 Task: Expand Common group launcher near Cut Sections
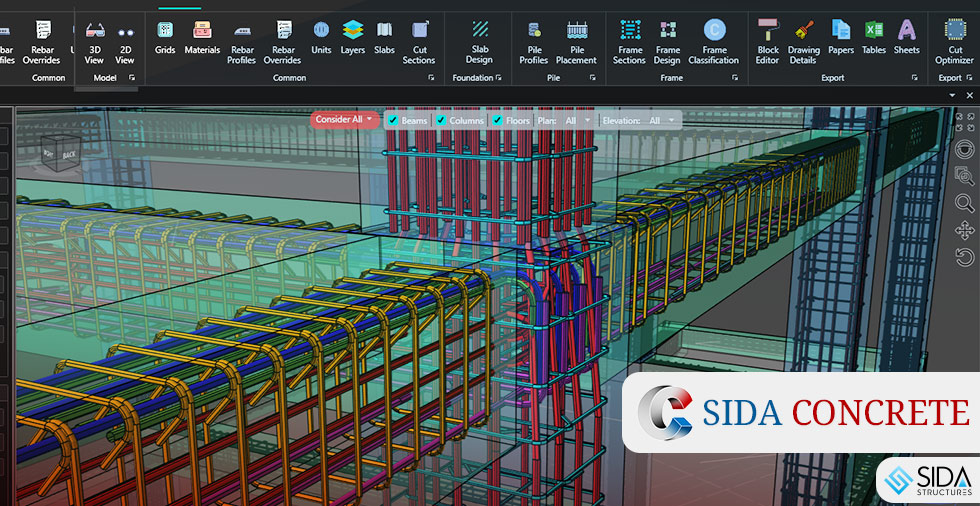tap(431, 77)
